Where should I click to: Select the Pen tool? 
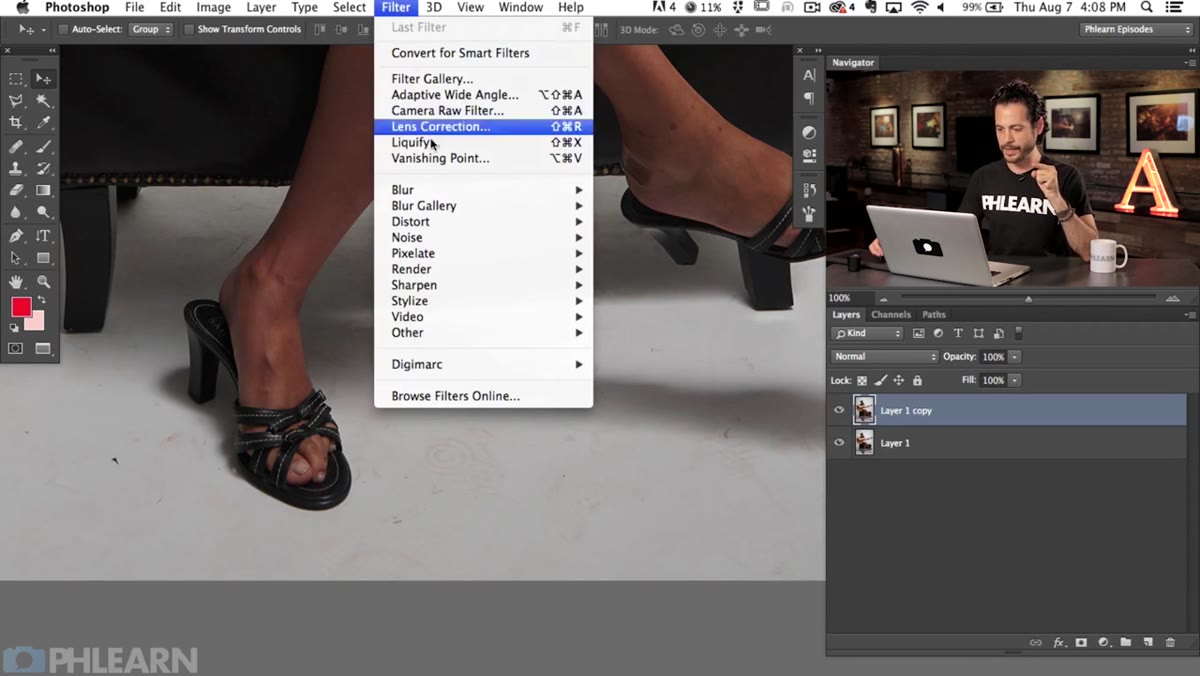click(x=16, y=236)
